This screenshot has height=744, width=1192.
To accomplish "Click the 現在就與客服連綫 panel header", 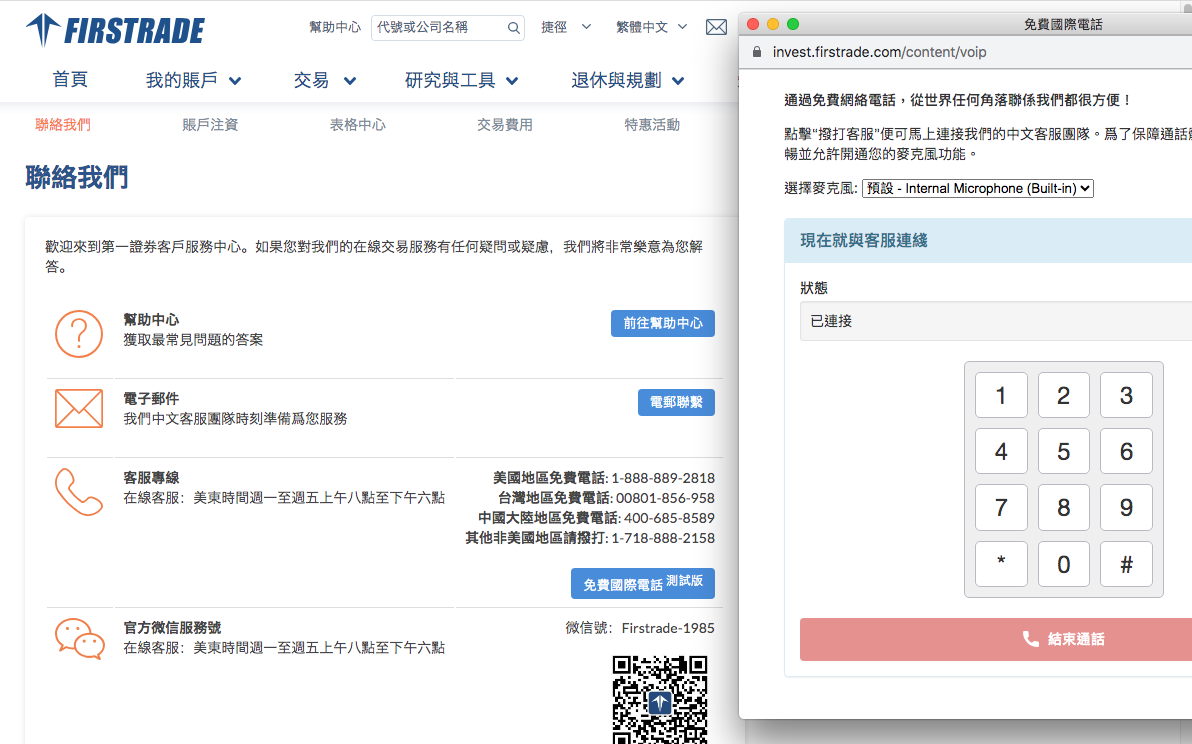I will (x=988, y=241).
